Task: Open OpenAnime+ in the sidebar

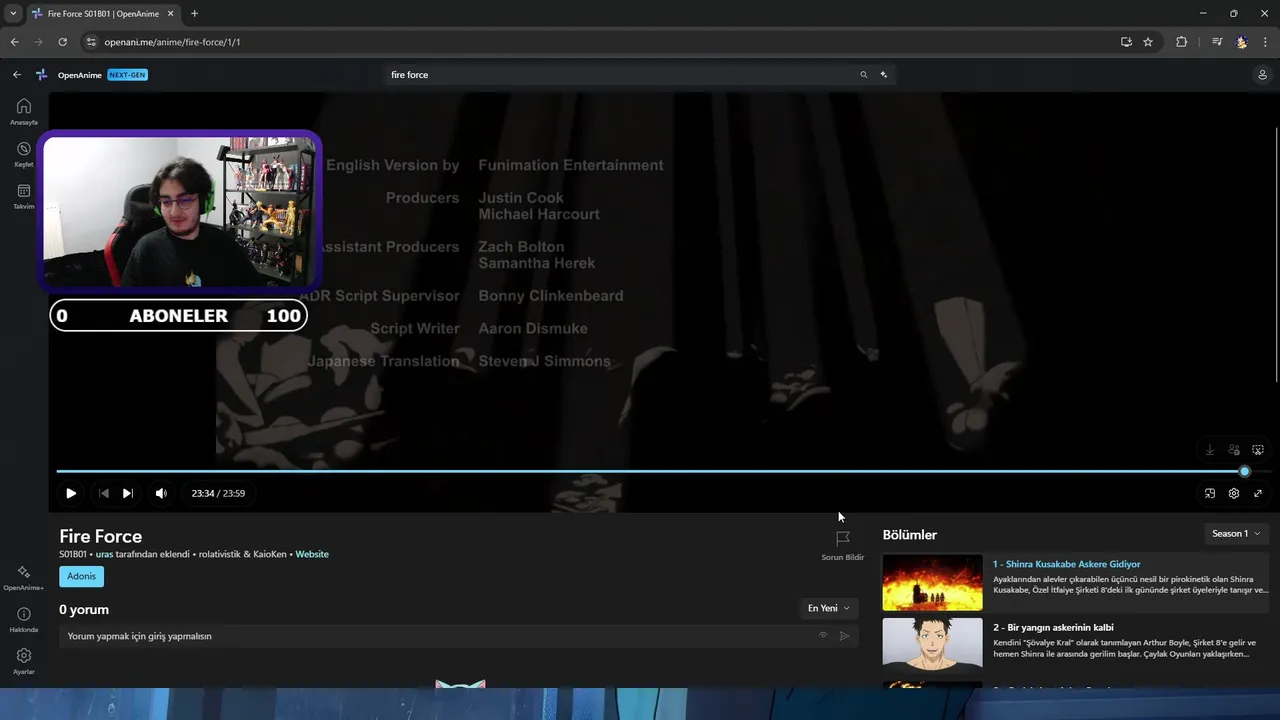Action: 24,578
